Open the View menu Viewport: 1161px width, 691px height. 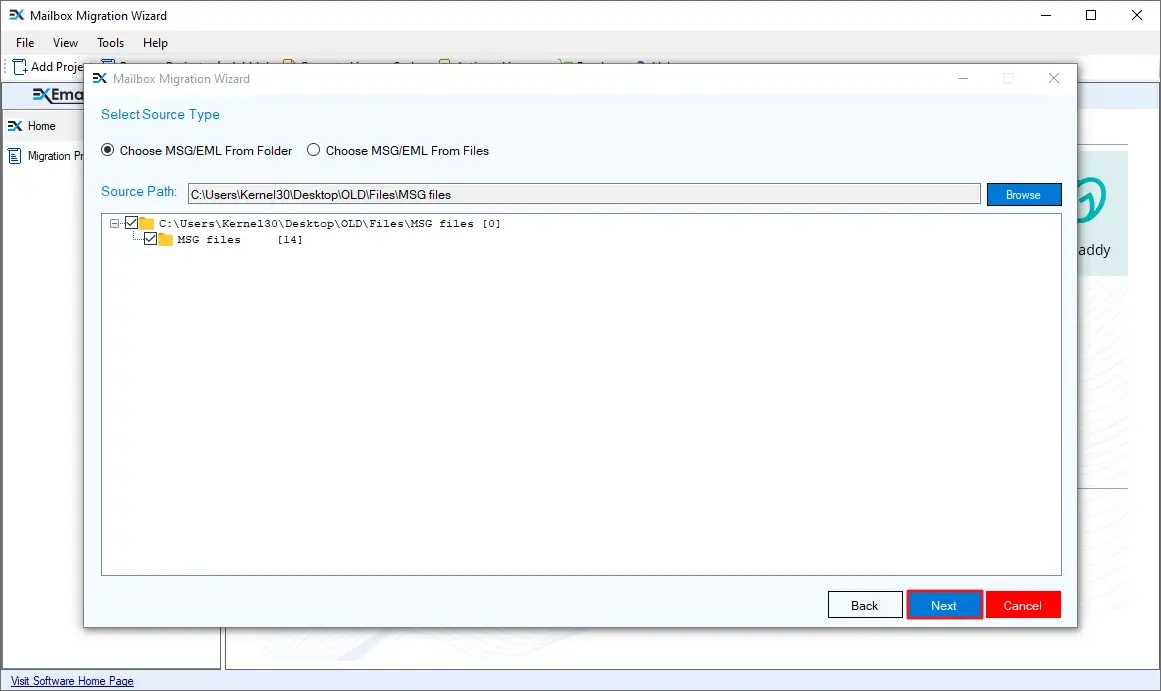click(65, 43)
